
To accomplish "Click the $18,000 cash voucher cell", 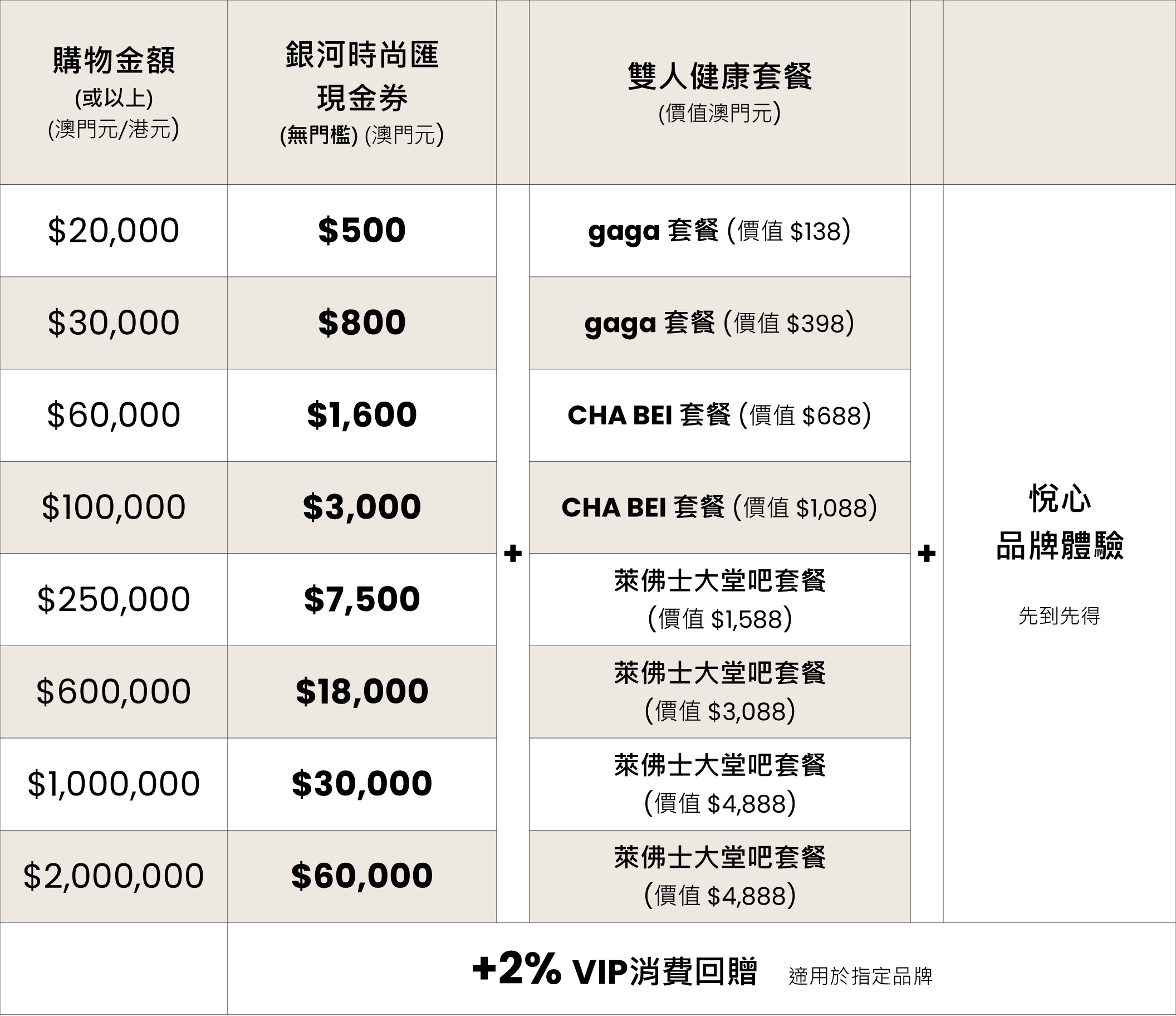I will click(x=361, y=692).
